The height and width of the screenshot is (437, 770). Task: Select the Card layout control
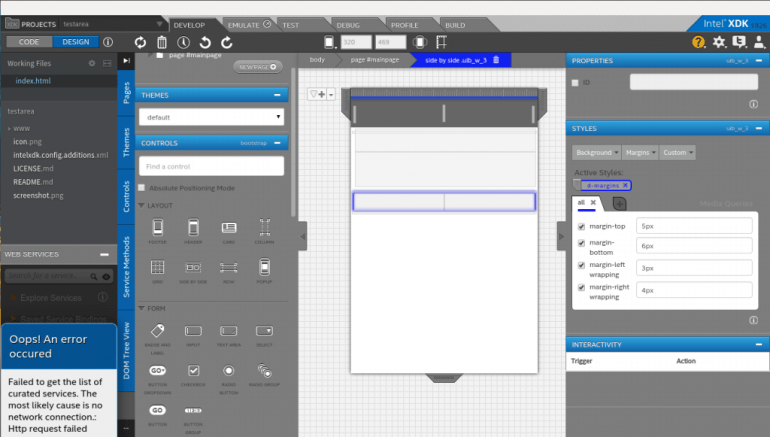point(229,231)
